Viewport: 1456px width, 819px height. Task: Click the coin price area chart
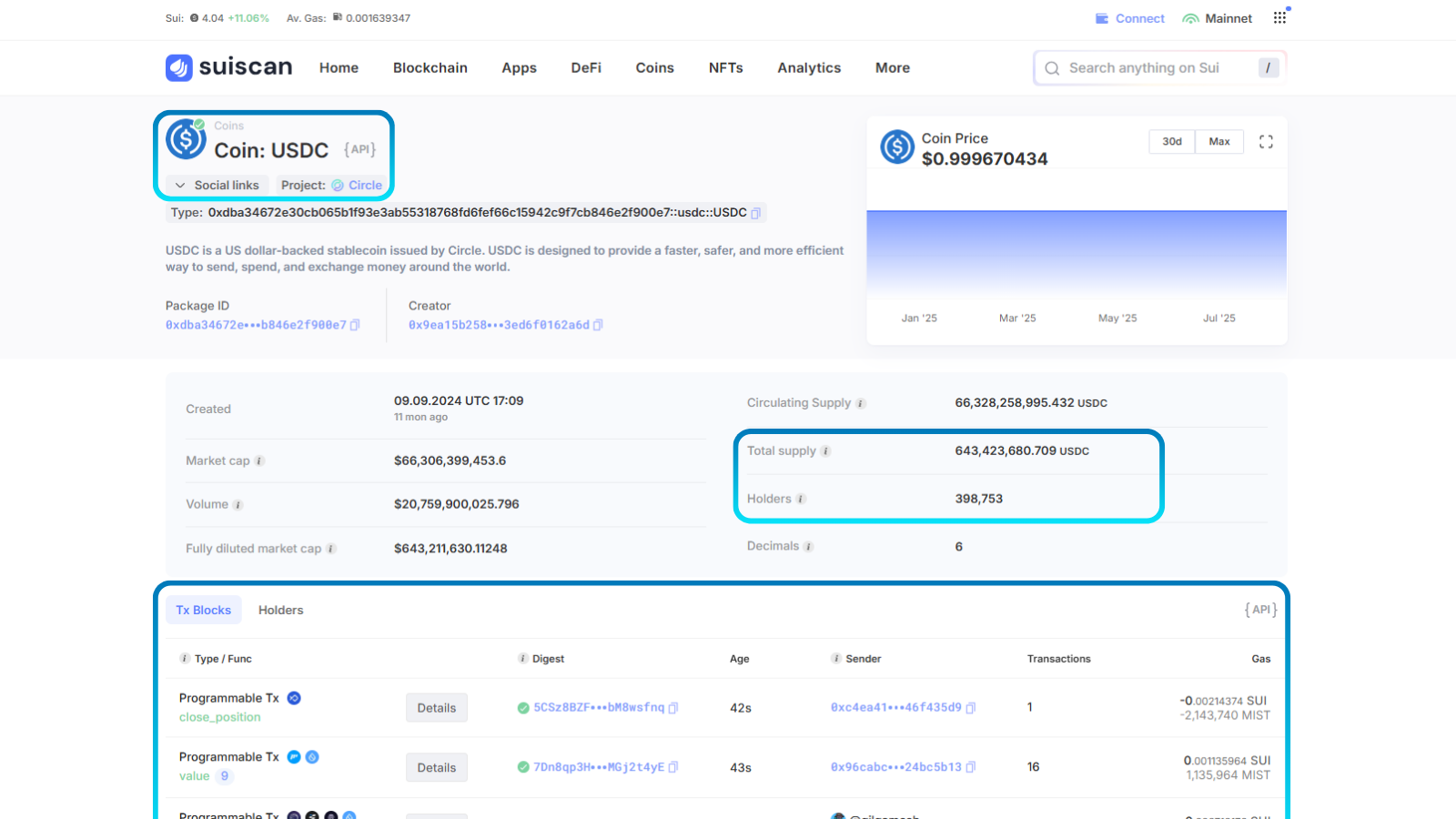(1077, 255)
